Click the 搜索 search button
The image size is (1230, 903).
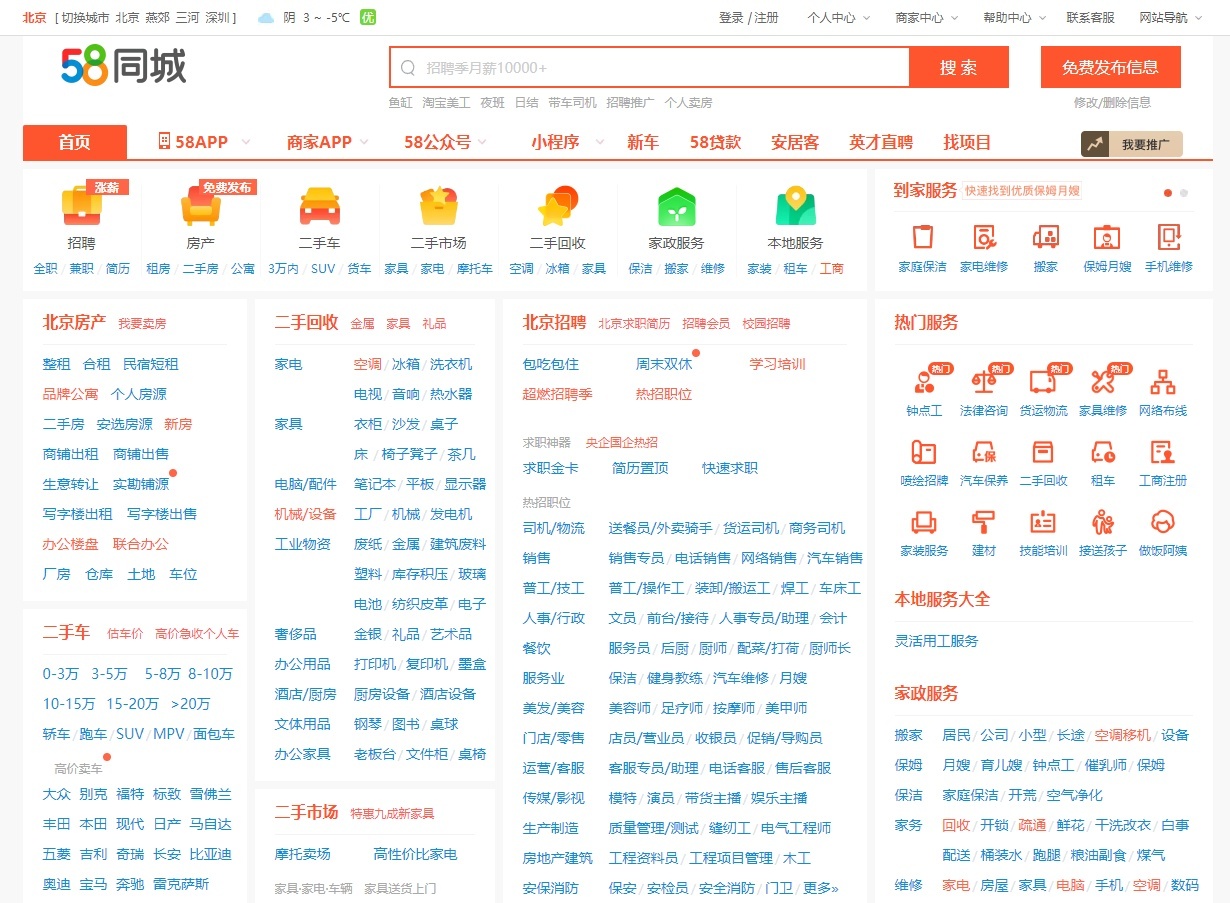pos(959,67)
